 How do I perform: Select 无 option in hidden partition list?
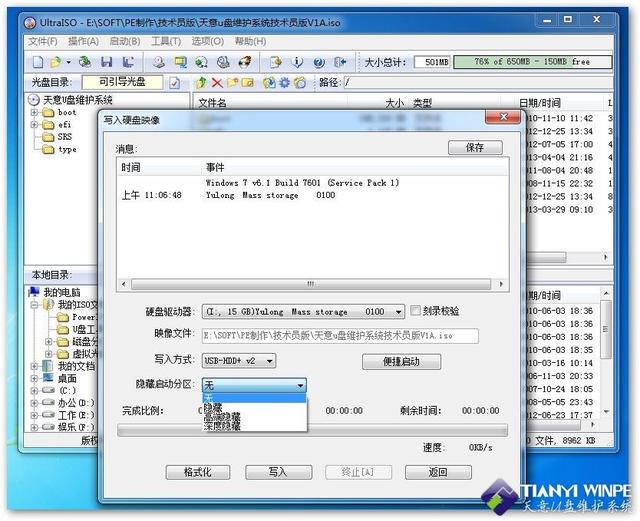coord(254,399)
